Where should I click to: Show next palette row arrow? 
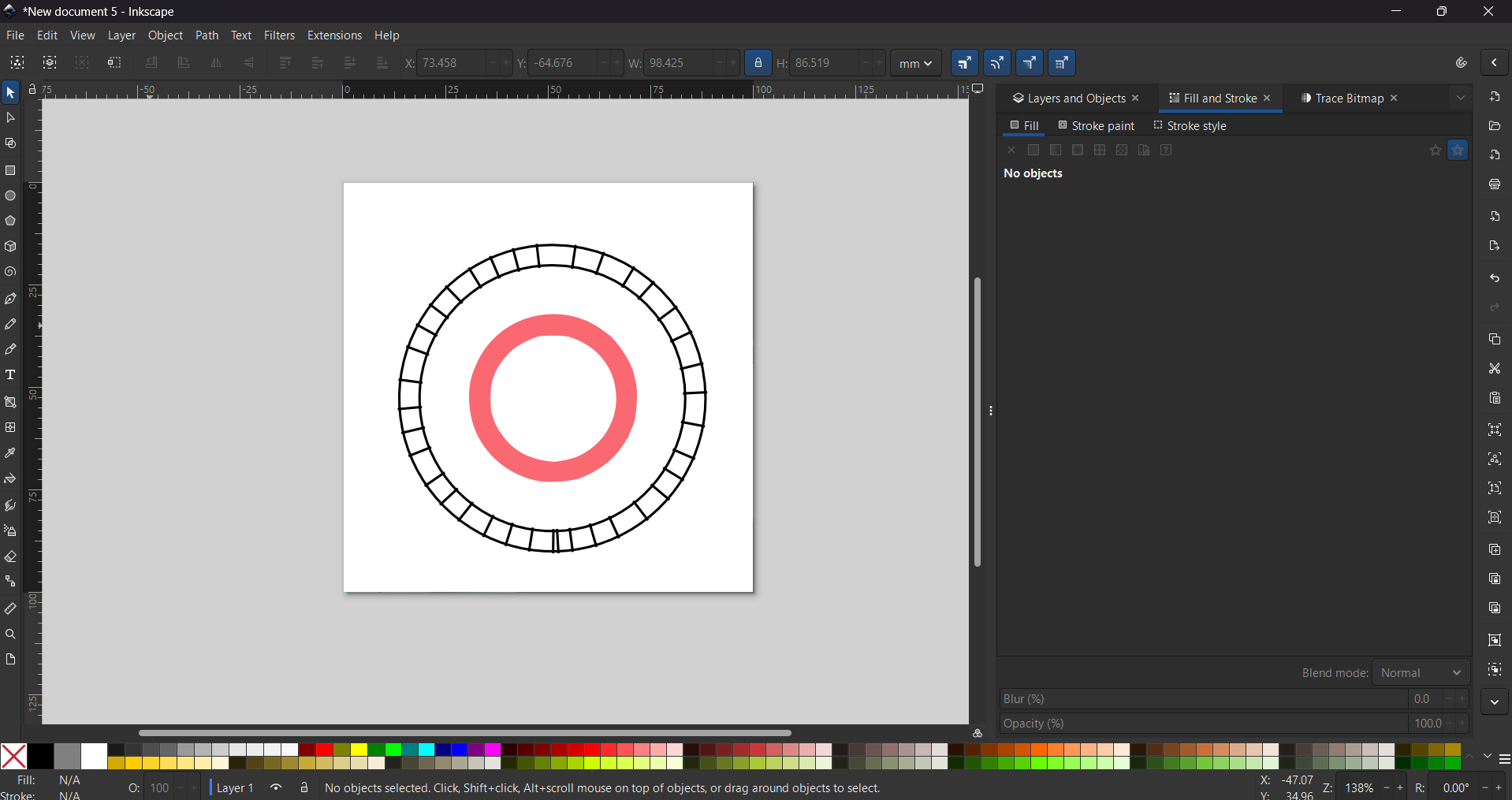(1488, 757)
